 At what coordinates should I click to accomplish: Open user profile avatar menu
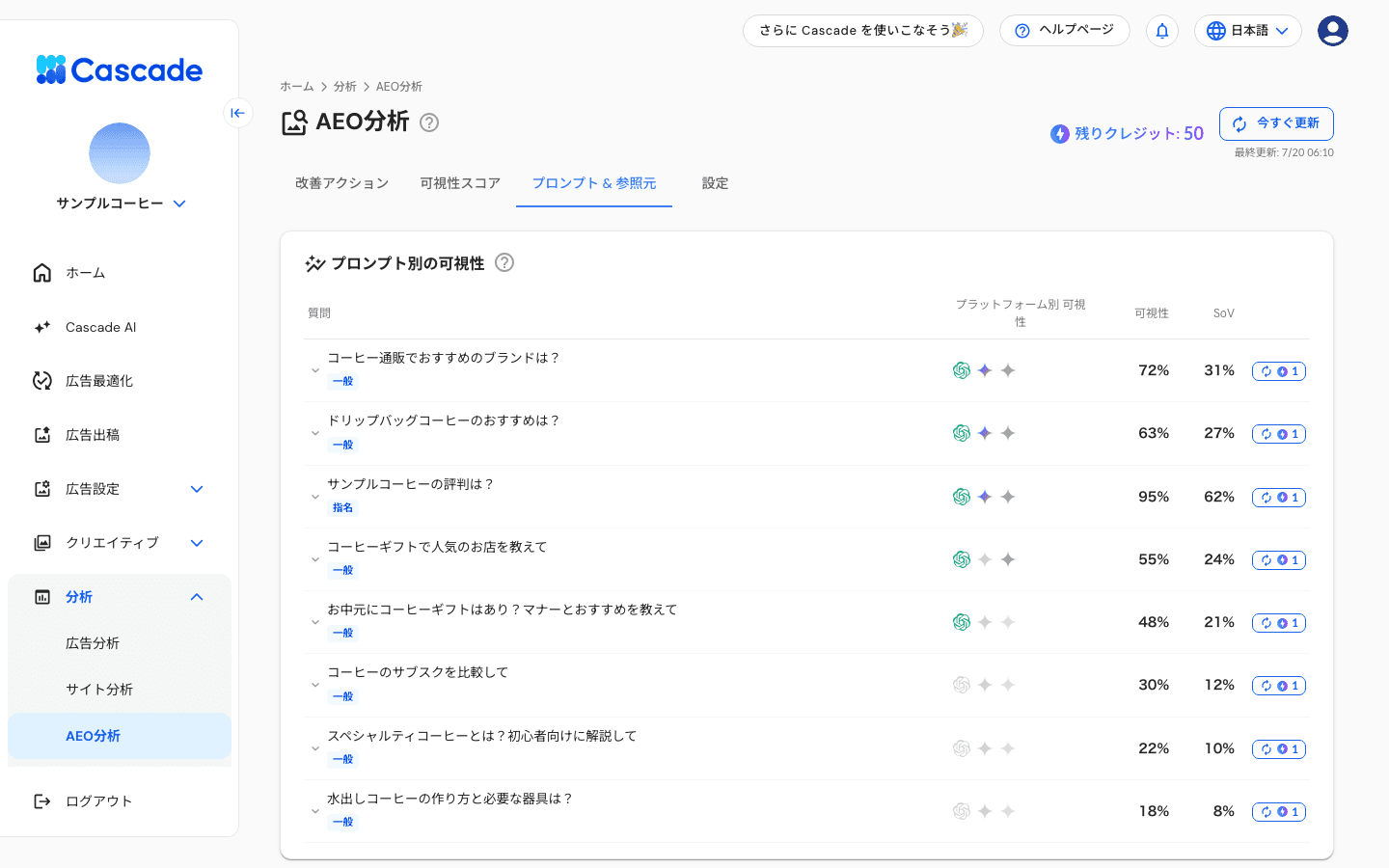[x=1333, y=31]
